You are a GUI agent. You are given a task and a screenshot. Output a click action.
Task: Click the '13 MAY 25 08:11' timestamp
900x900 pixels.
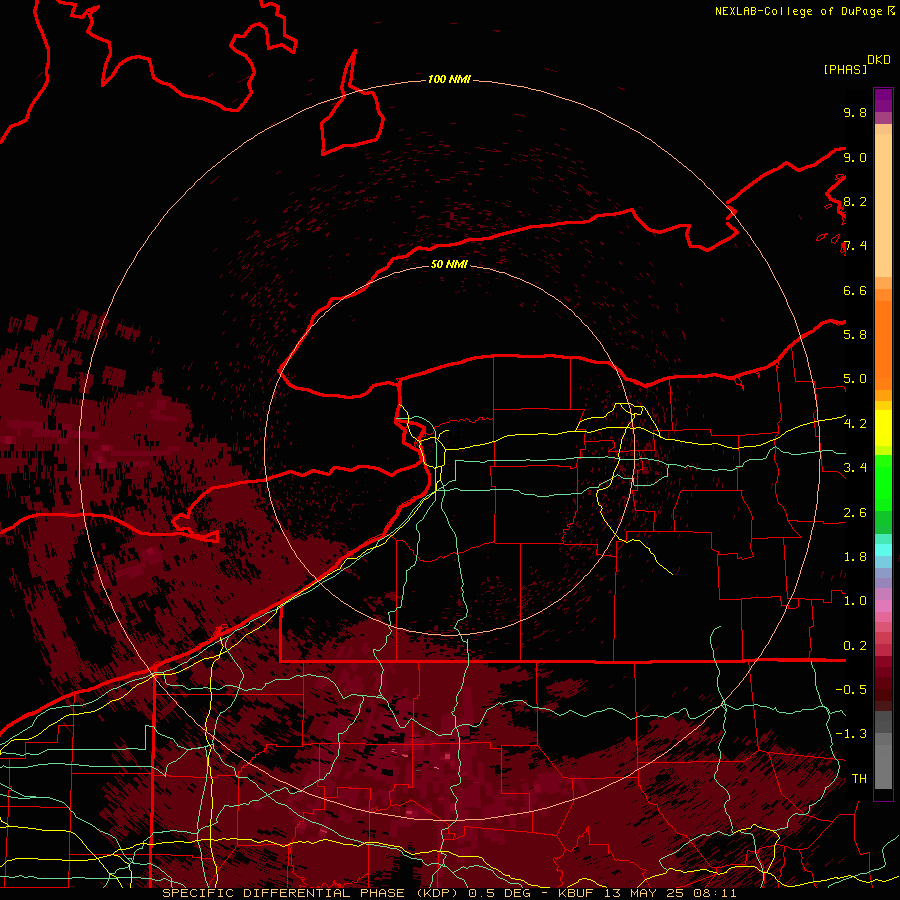pyautogui.click(x=670, y=893)
